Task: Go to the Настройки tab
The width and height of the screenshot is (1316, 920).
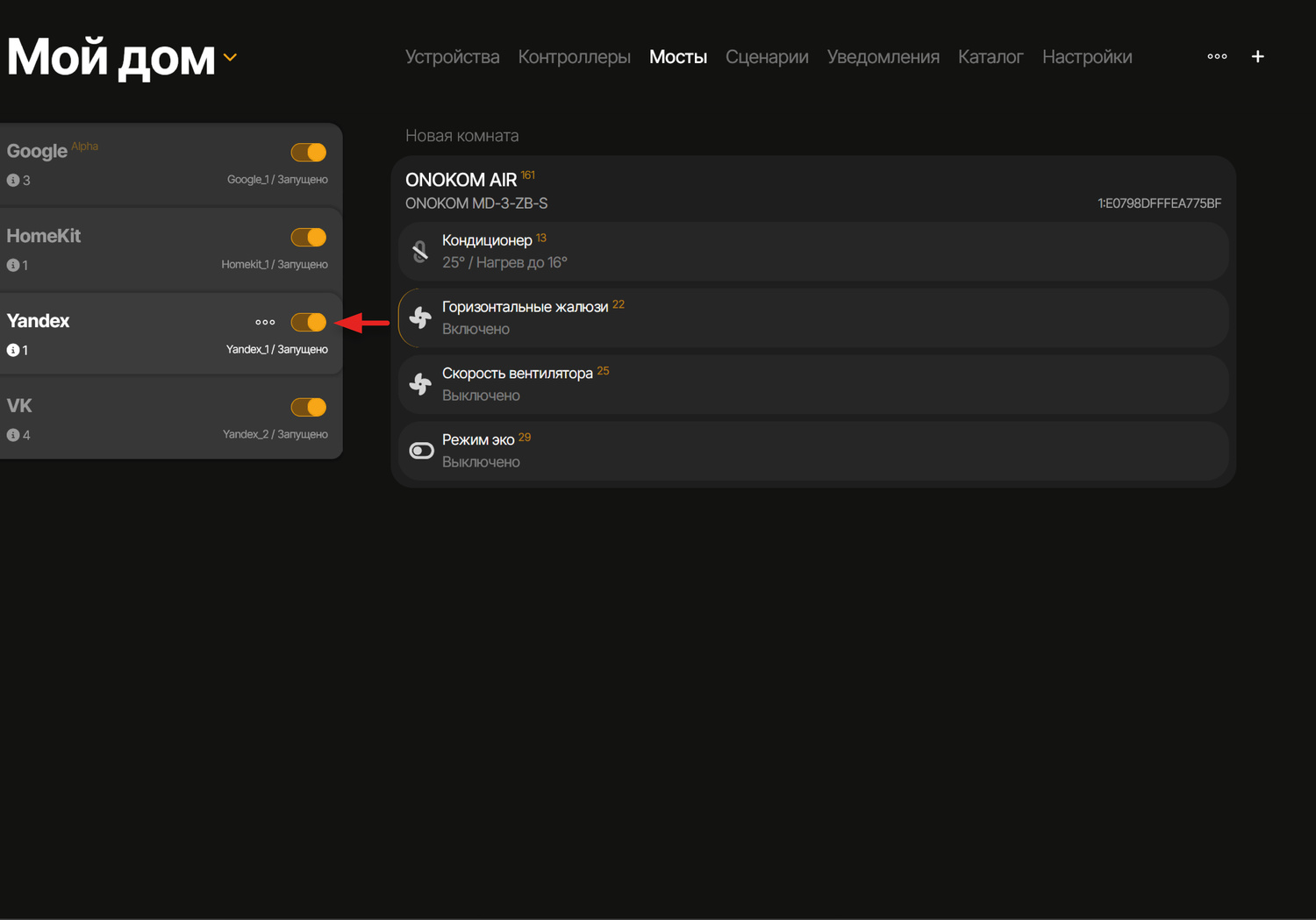Action: click(x=1087, y=57)
